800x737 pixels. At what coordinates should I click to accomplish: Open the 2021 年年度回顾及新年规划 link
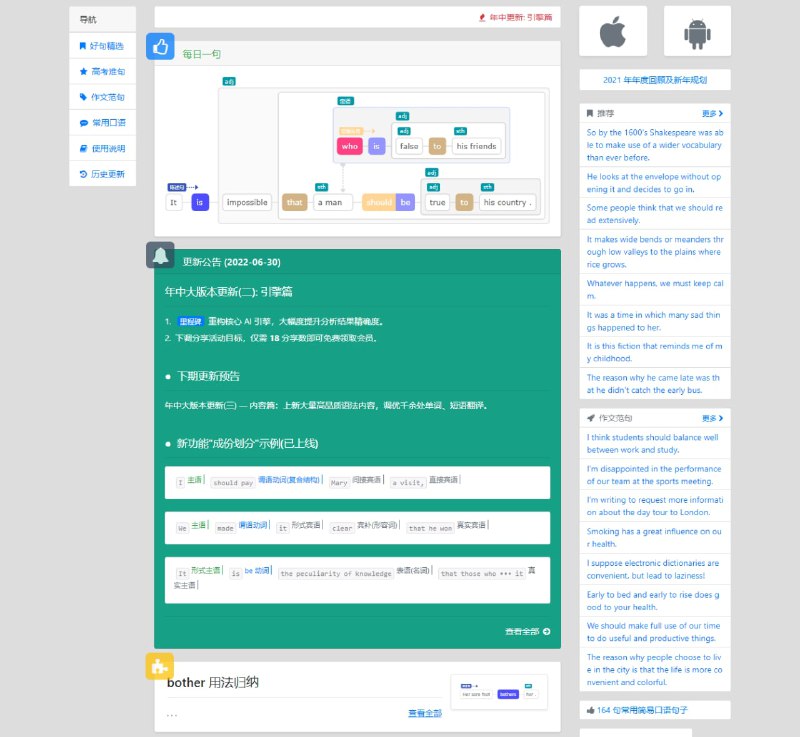655,79
